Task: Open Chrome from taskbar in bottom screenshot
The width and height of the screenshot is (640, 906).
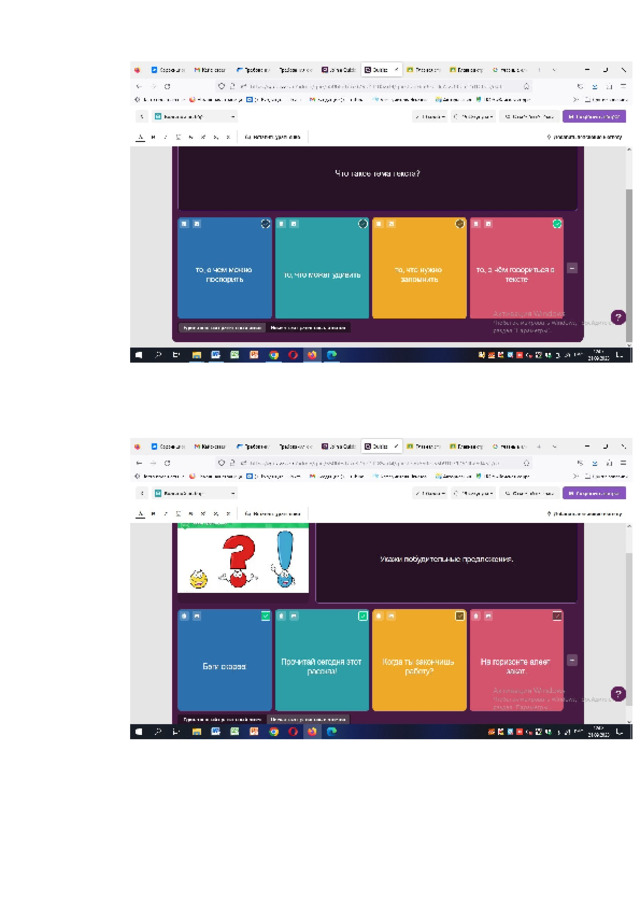Action: coord(274,732)
